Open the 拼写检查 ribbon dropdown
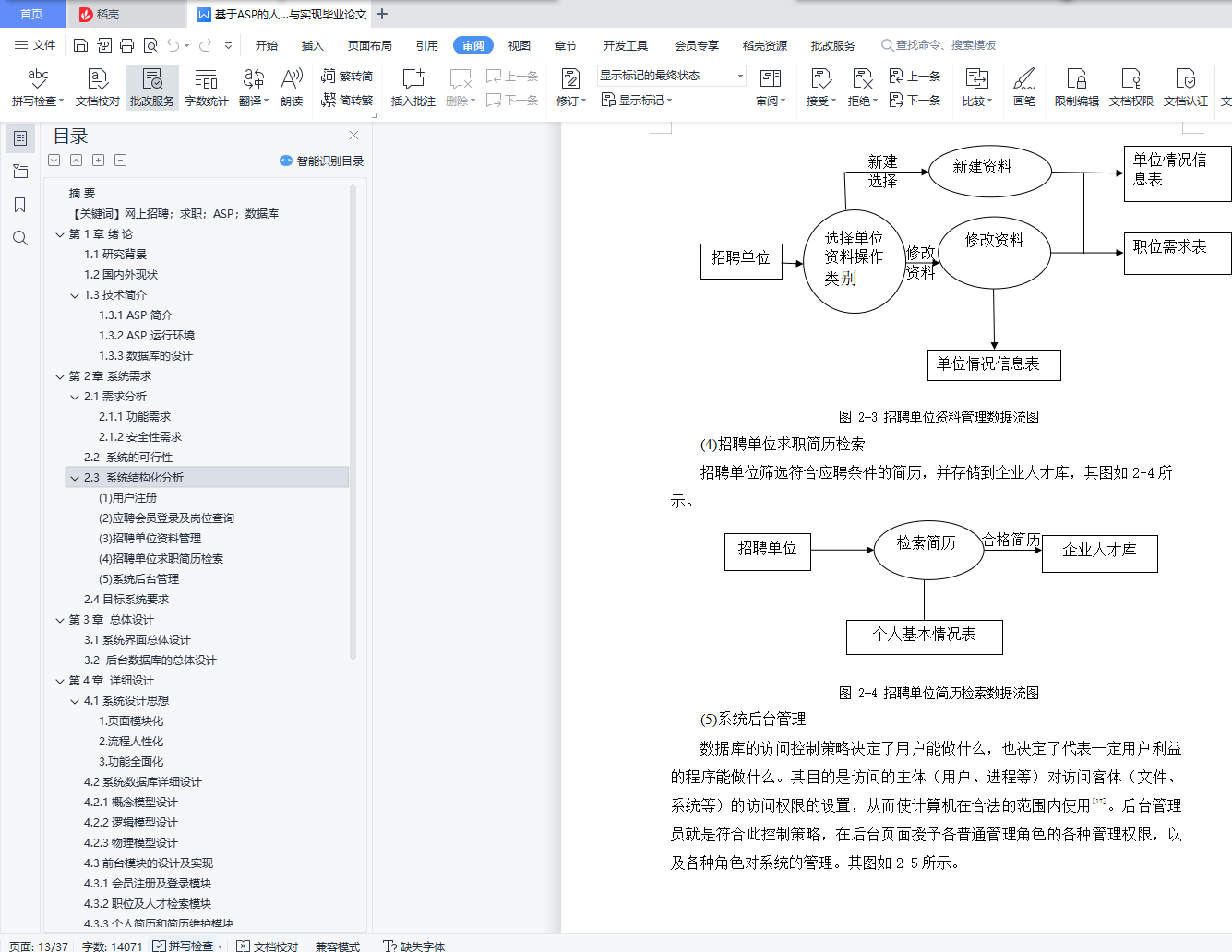This screenshot has height=952, width=1232. pos(62,101)
